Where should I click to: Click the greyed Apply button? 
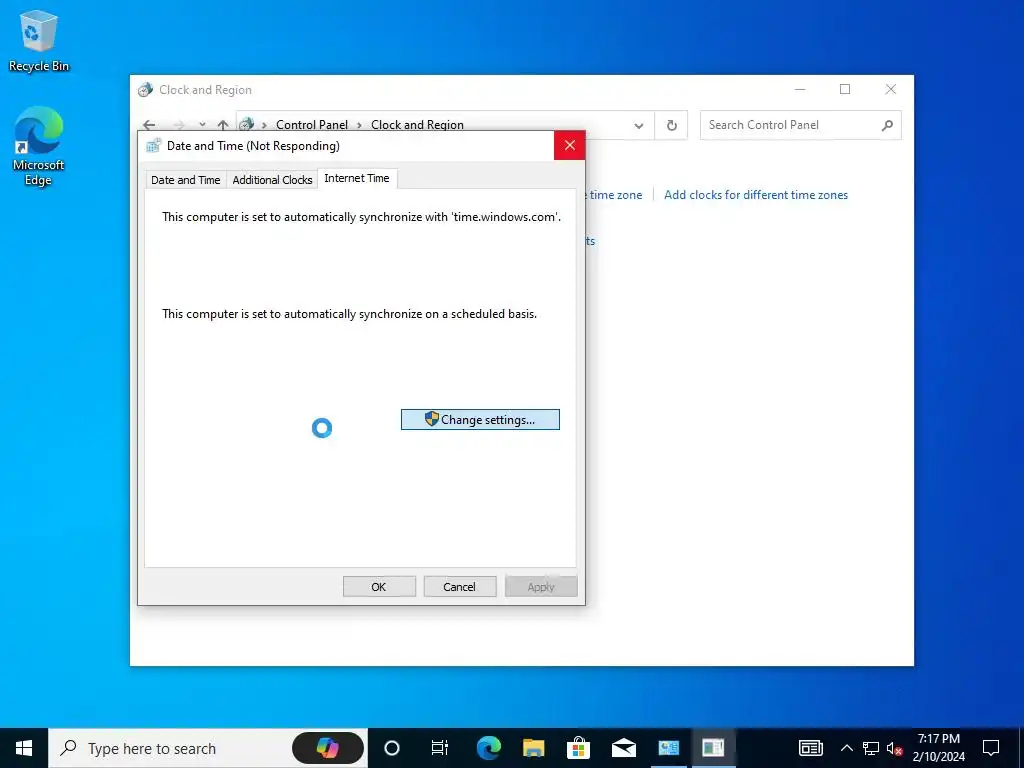tap(541, 586)
